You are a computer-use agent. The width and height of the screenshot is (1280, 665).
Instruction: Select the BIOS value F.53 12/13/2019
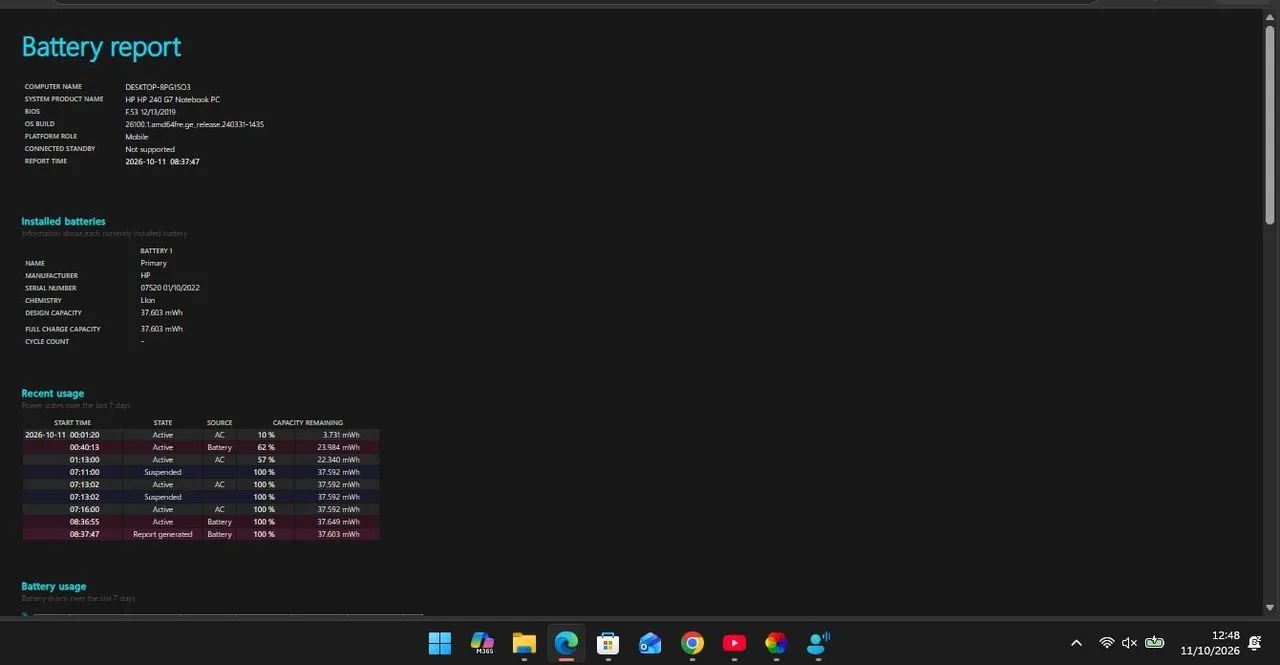(150, 112)
